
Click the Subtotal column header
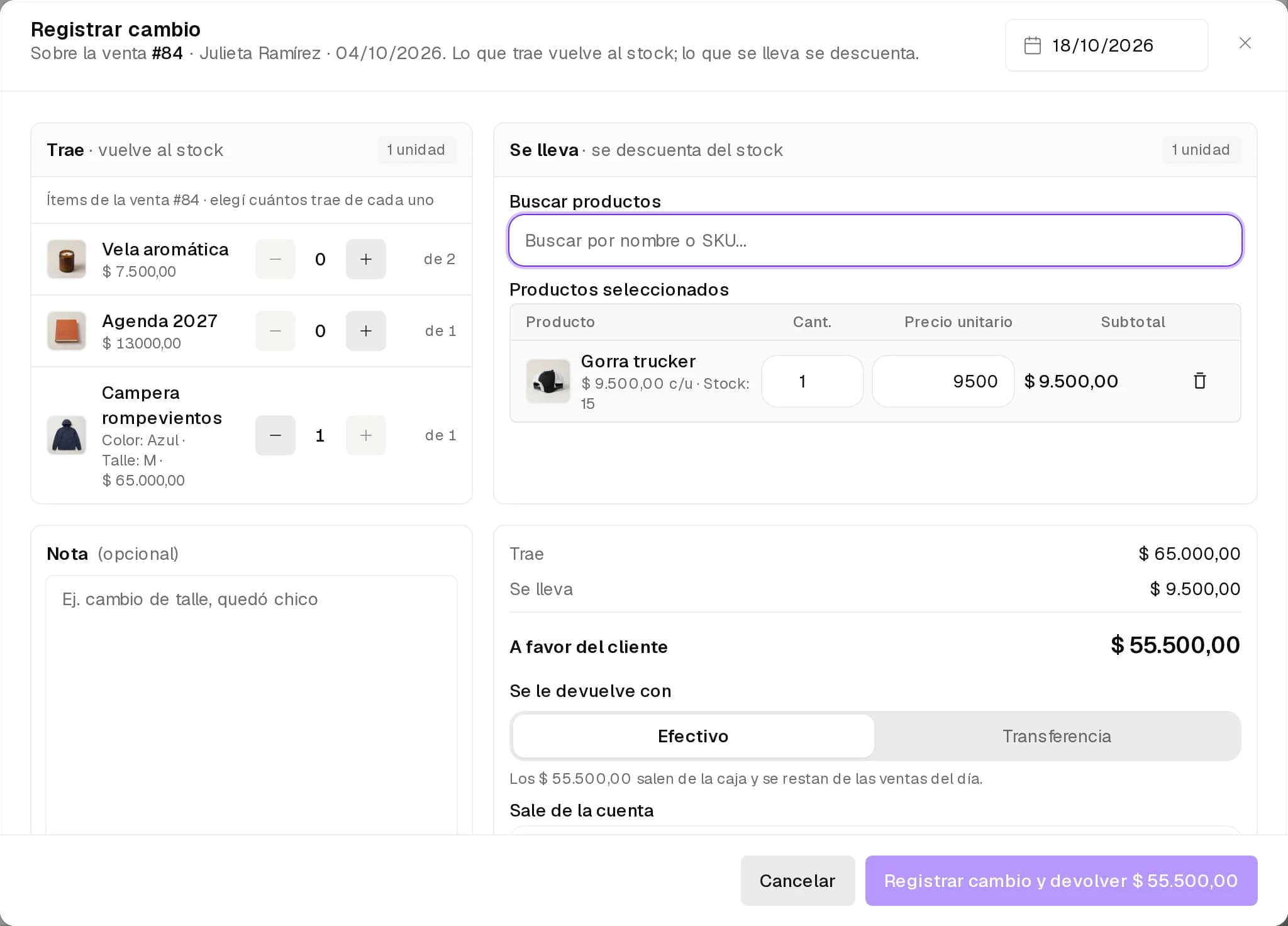tap(1133, 322)
